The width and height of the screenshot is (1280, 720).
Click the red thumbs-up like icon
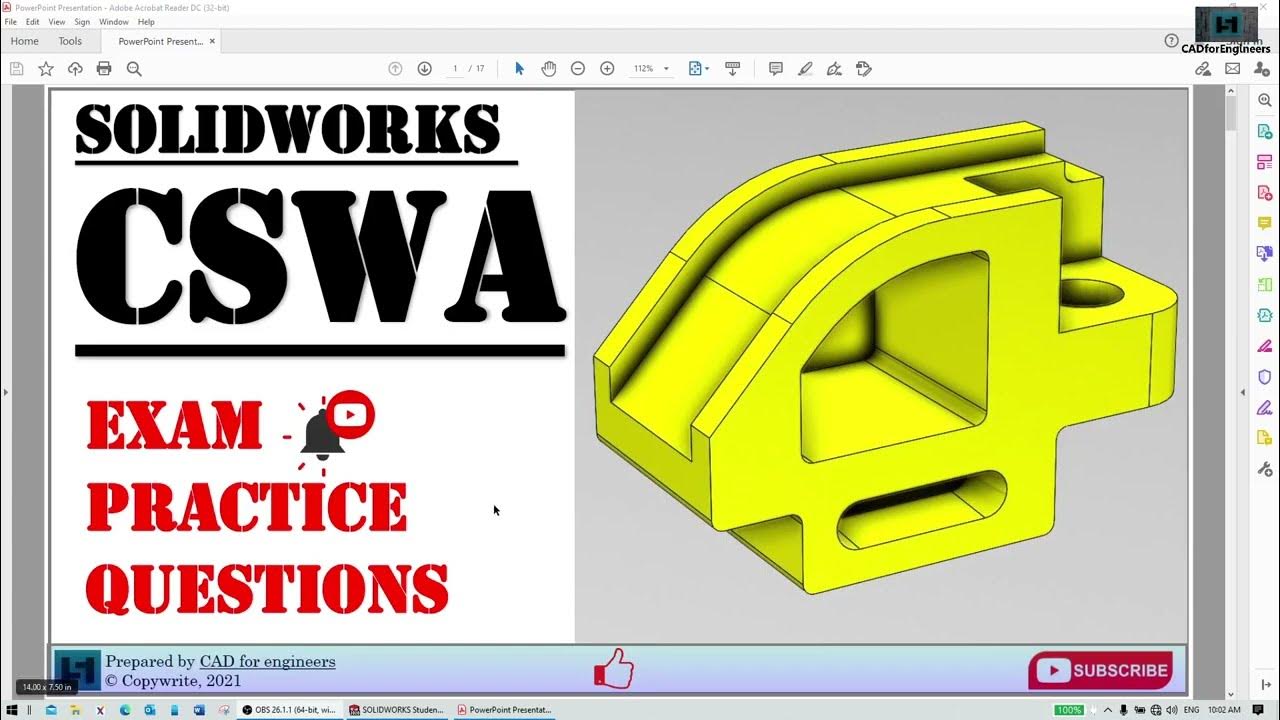pyautogui.click(x=614, y=669)
